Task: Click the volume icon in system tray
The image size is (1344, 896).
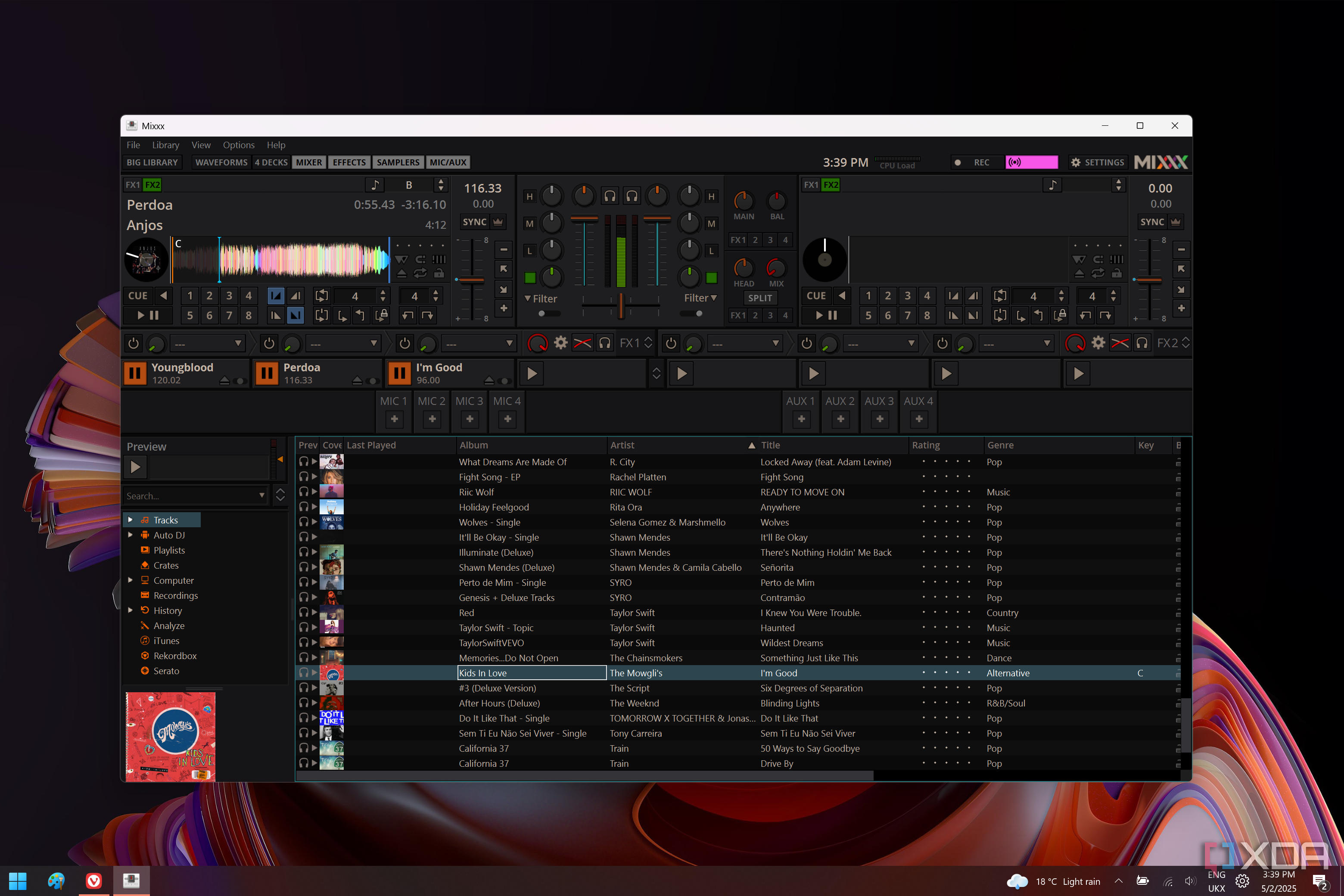Action: point(1190,880)
